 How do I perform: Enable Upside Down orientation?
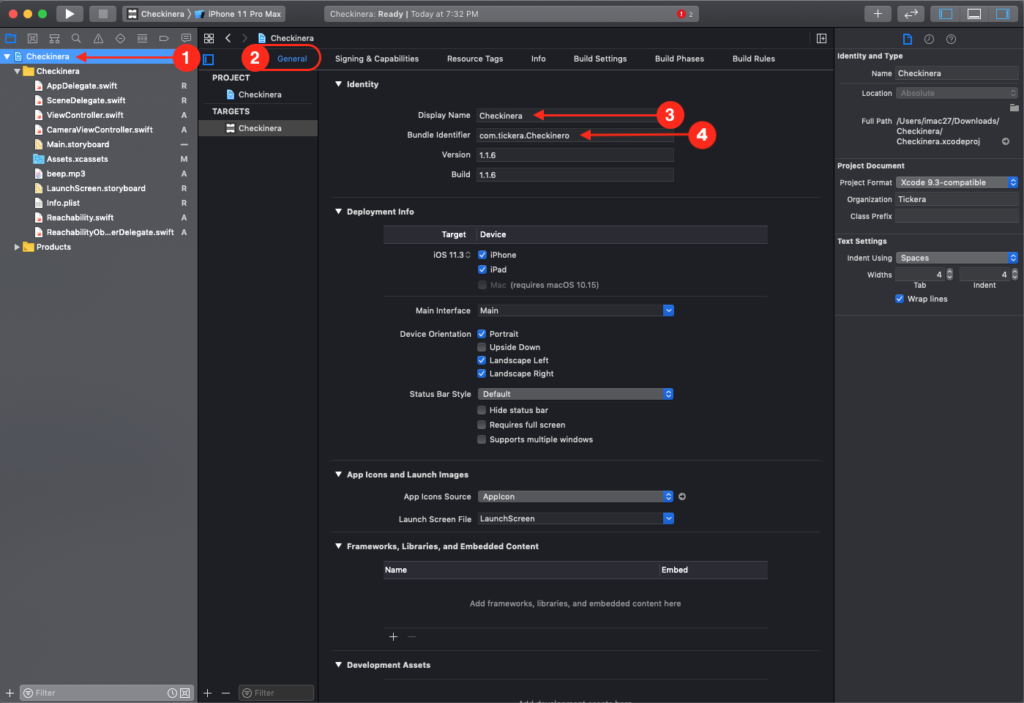coord(481,347)
